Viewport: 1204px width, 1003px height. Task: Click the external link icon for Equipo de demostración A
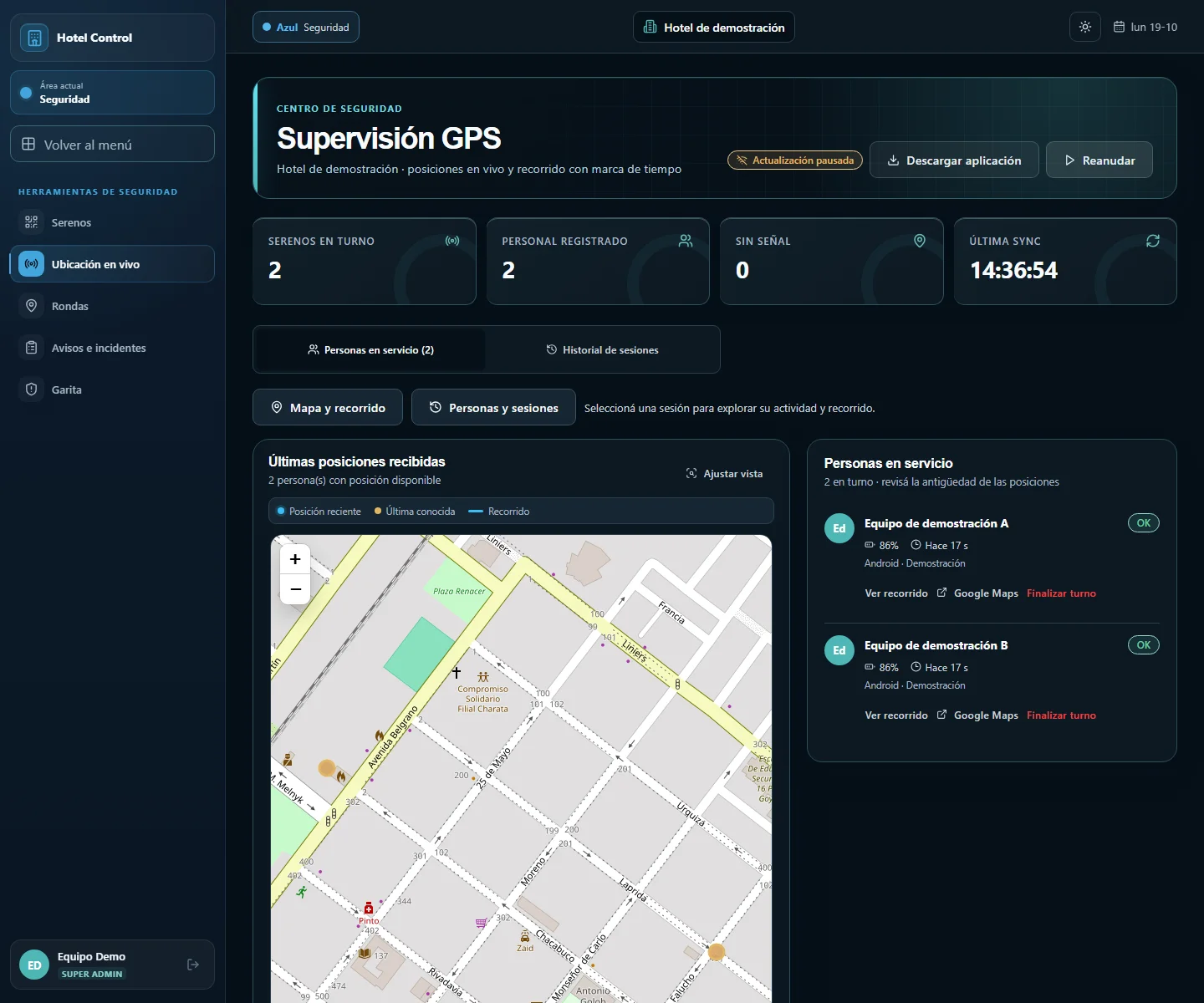point(941,593)
